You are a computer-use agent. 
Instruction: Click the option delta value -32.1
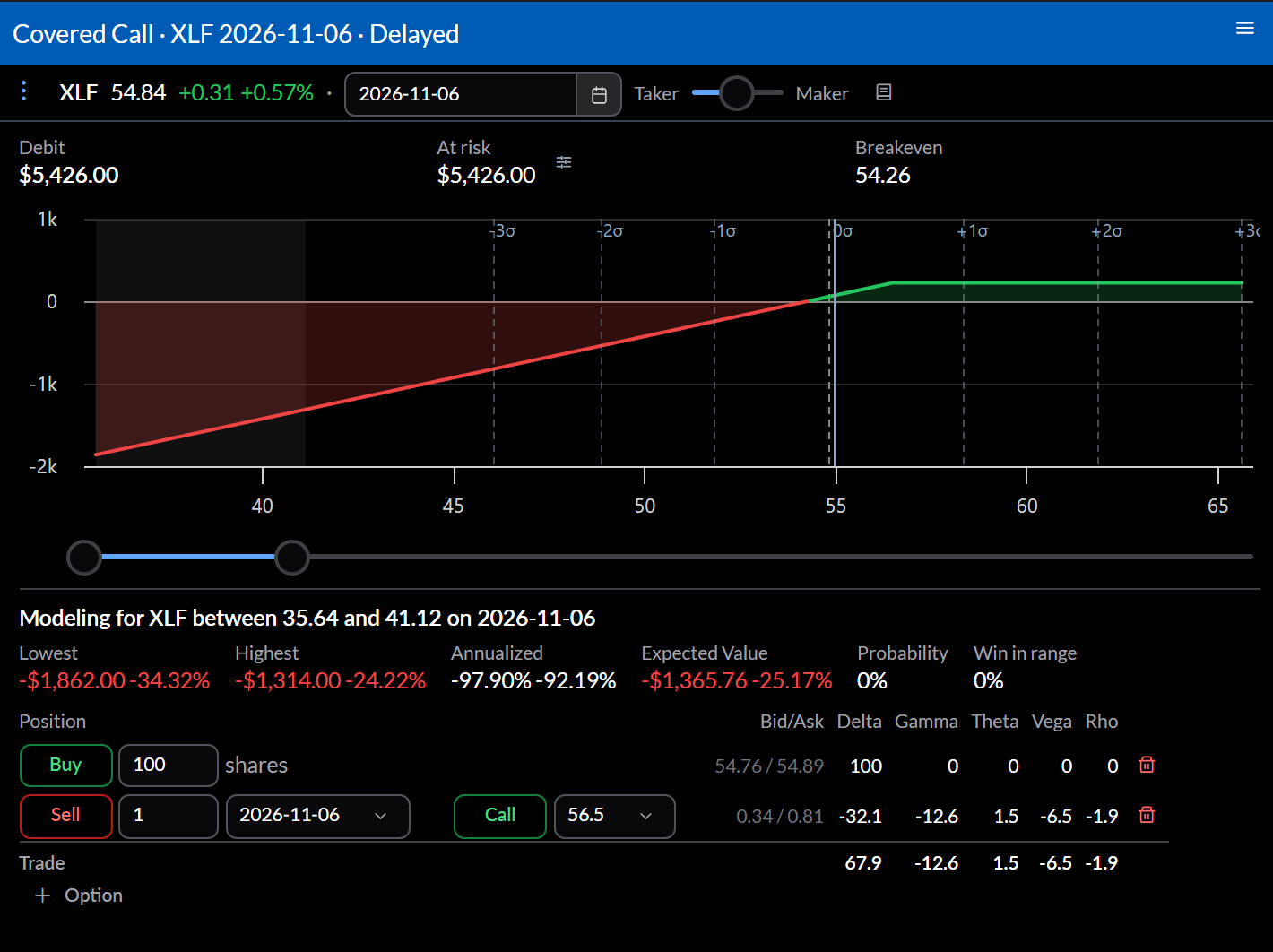pyautogui.click(x=861, y=816)
